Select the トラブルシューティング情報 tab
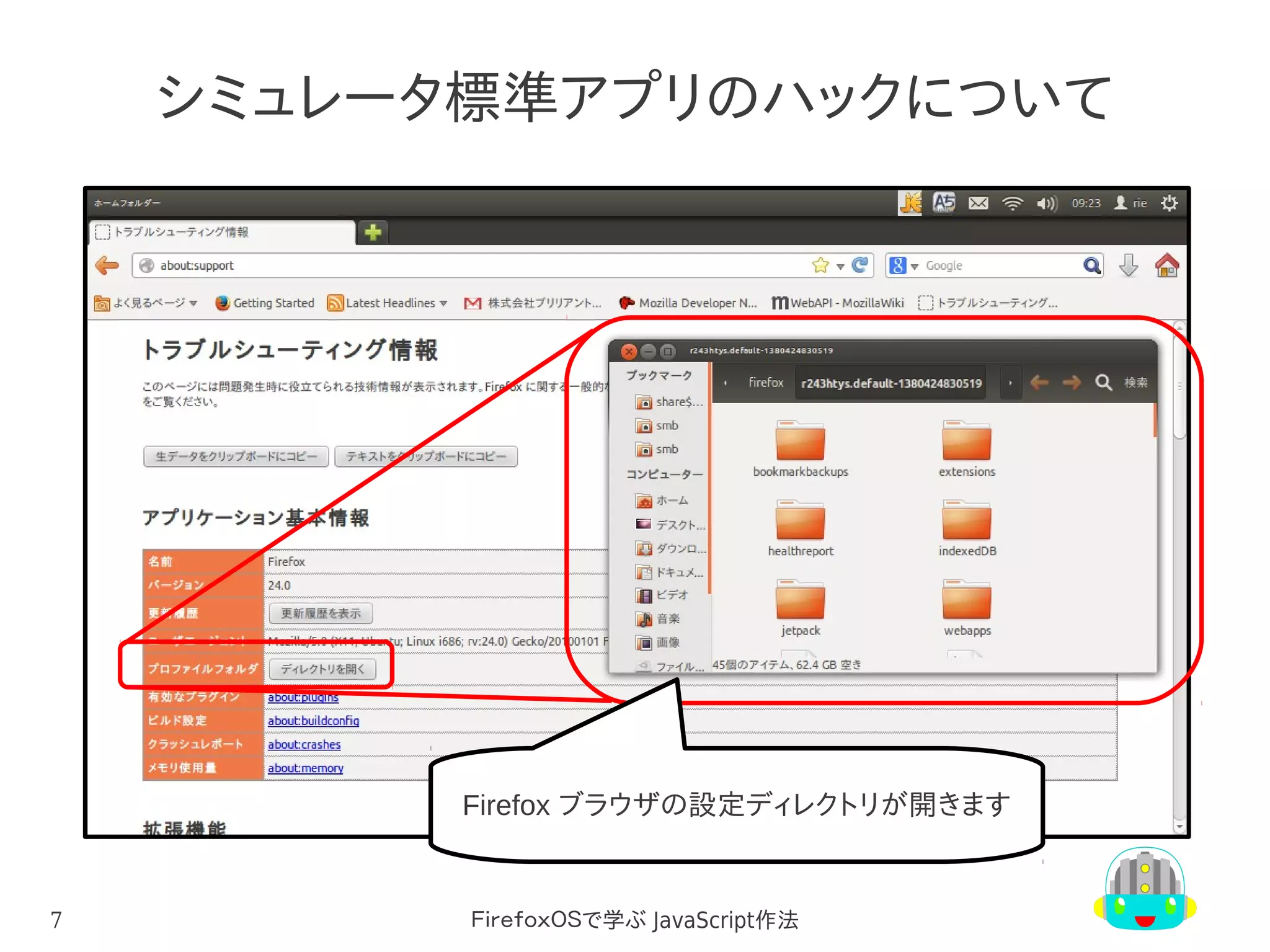Screen dimensions: 1270x952 222,233
